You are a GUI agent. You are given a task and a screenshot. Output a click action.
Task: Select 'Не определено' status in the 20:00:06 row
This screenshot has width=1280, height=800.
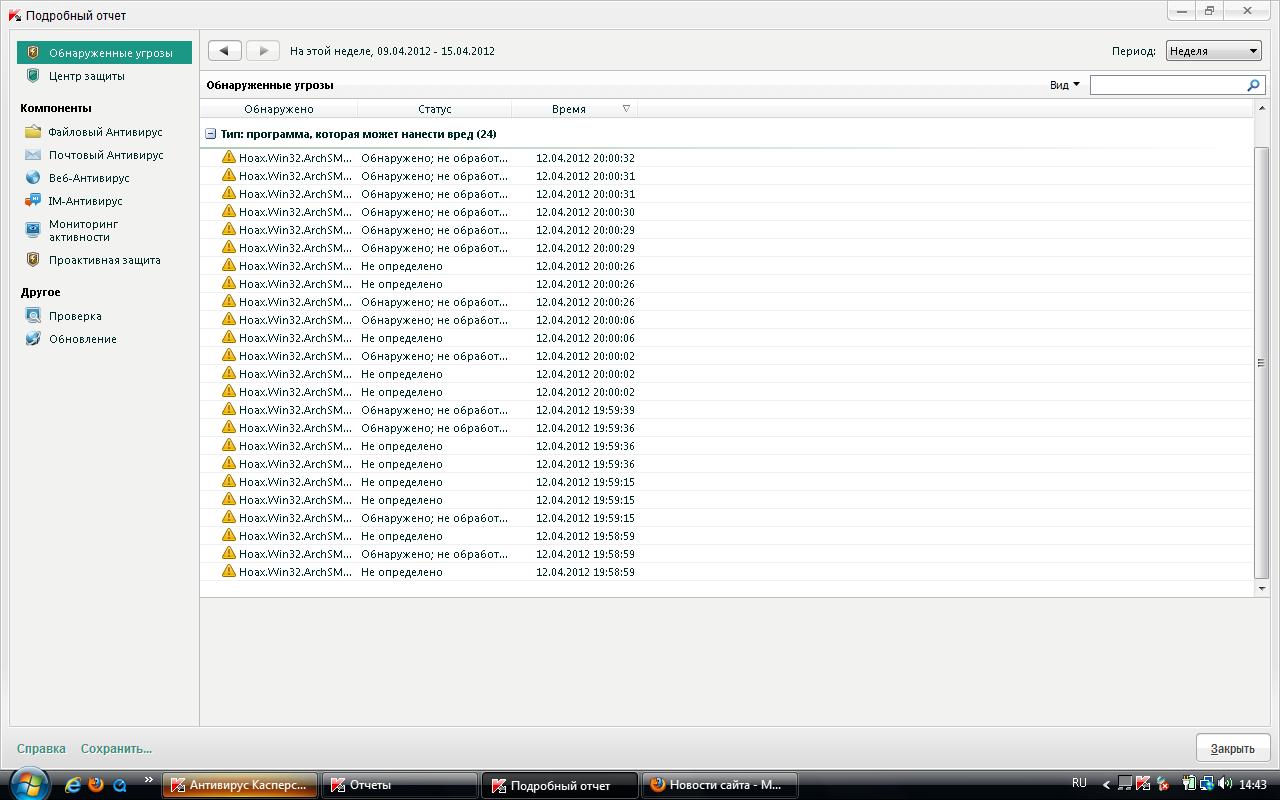coord(402,338)
